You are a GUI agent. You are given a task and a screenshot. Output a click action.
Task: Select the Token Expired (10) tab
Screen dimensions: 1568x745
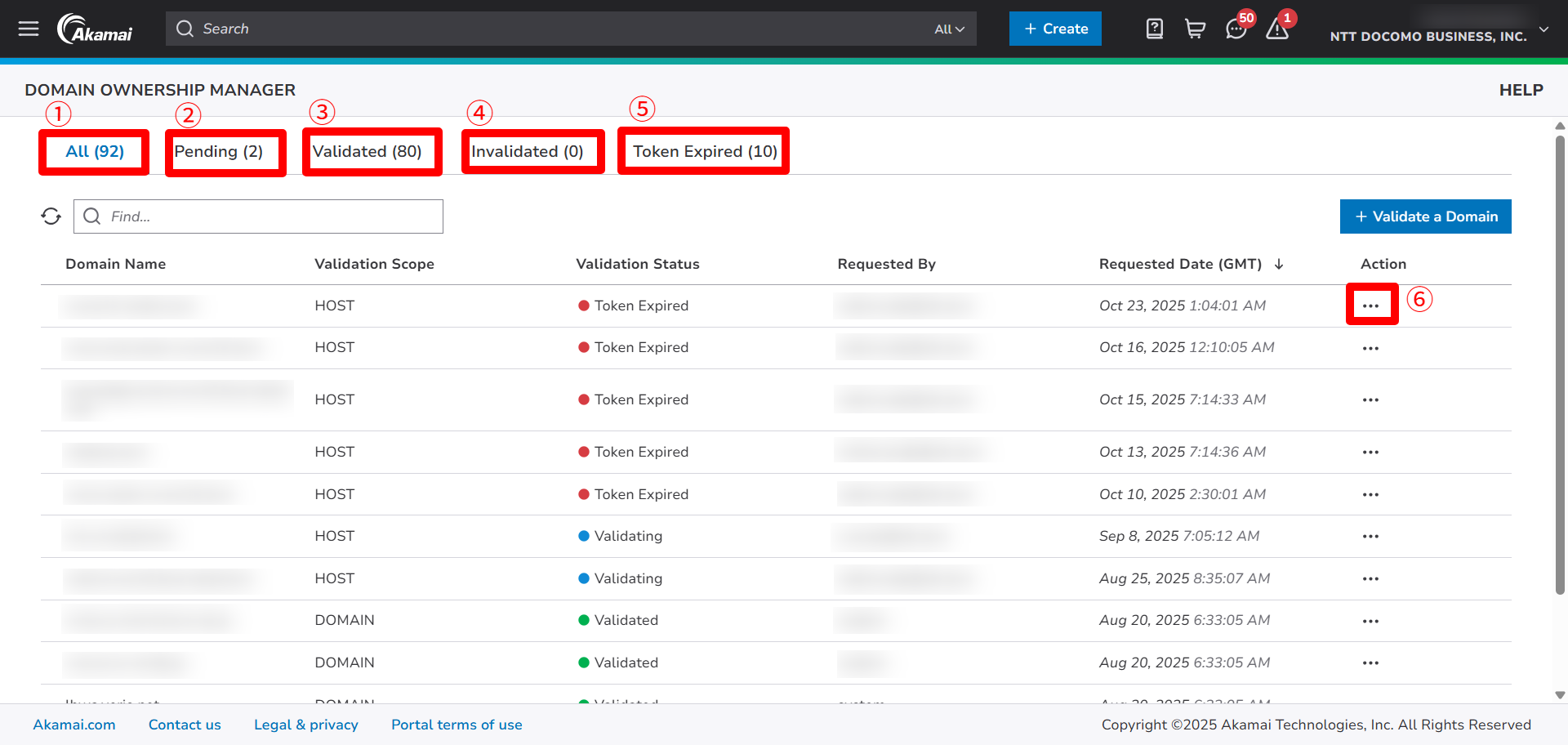click(705, 152)
